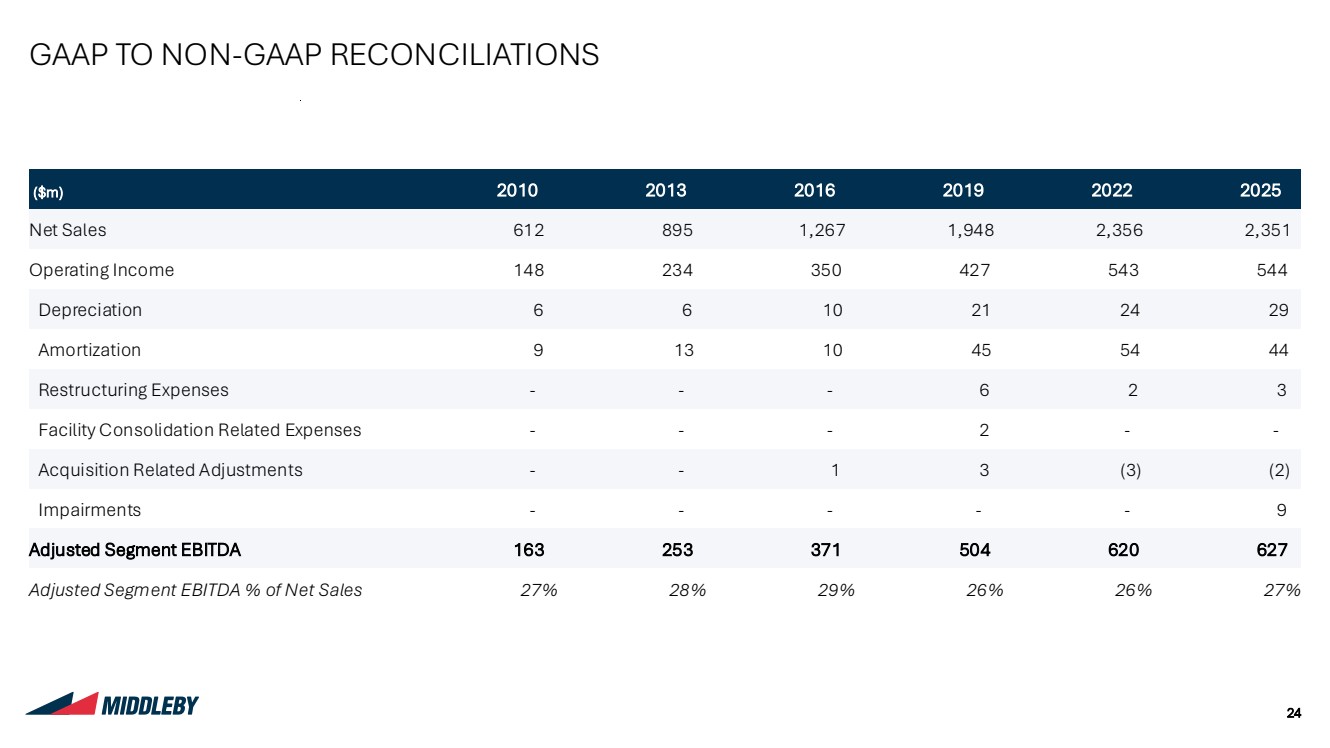Click Net Sales value 1,948
The width and height of the screenshot is (1330, 748).
point(969,230)
